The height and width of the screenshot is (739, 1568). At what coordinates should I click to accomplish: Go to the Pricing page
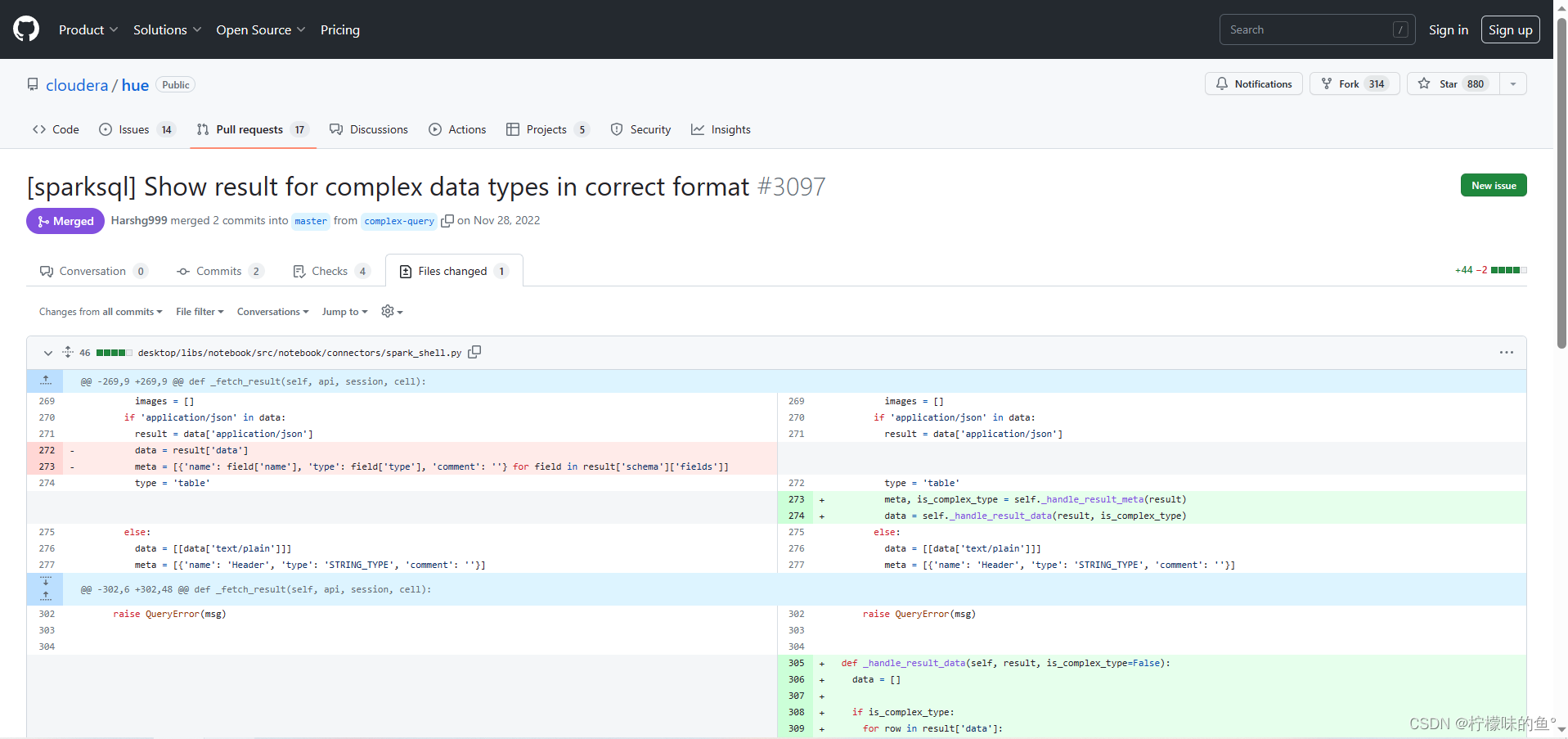pyautogui.click(x=340, y=29)
